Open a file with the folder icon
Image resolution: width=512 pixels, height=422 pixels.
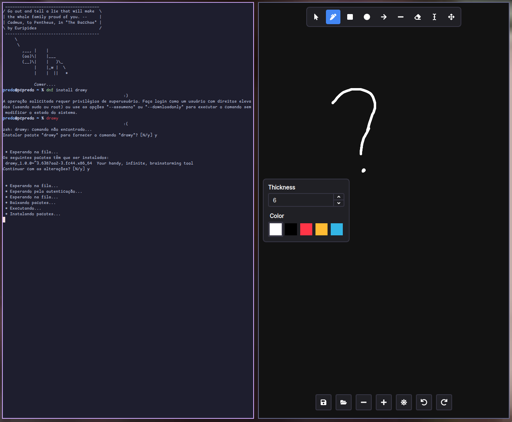click(343, 402)
